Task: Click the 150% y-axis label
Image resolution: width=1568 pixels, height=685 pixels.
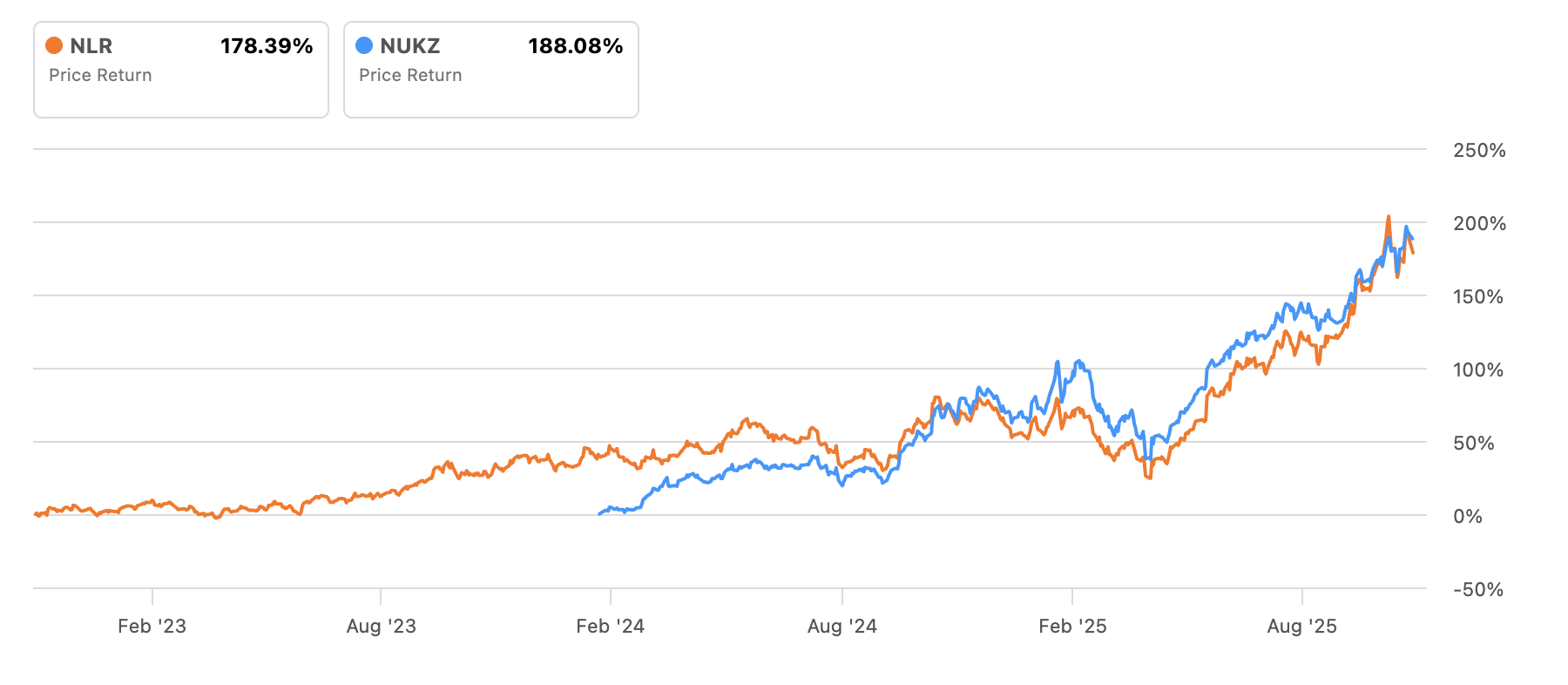Action: coord(1478,296)
